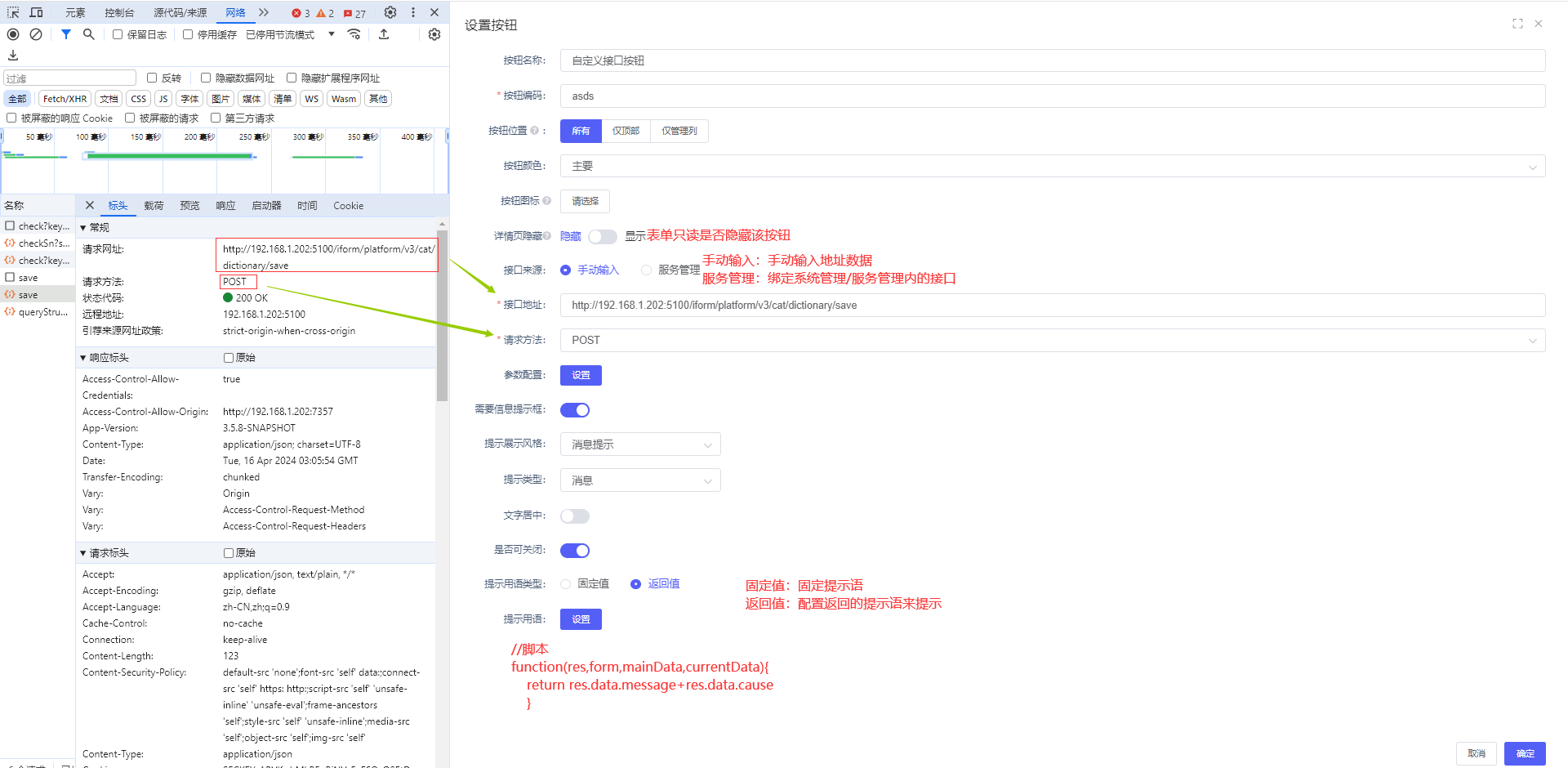This screenshot has width=1568, height=768.
Task: Click the 接口地址 input field
Action: point(1052,306)
